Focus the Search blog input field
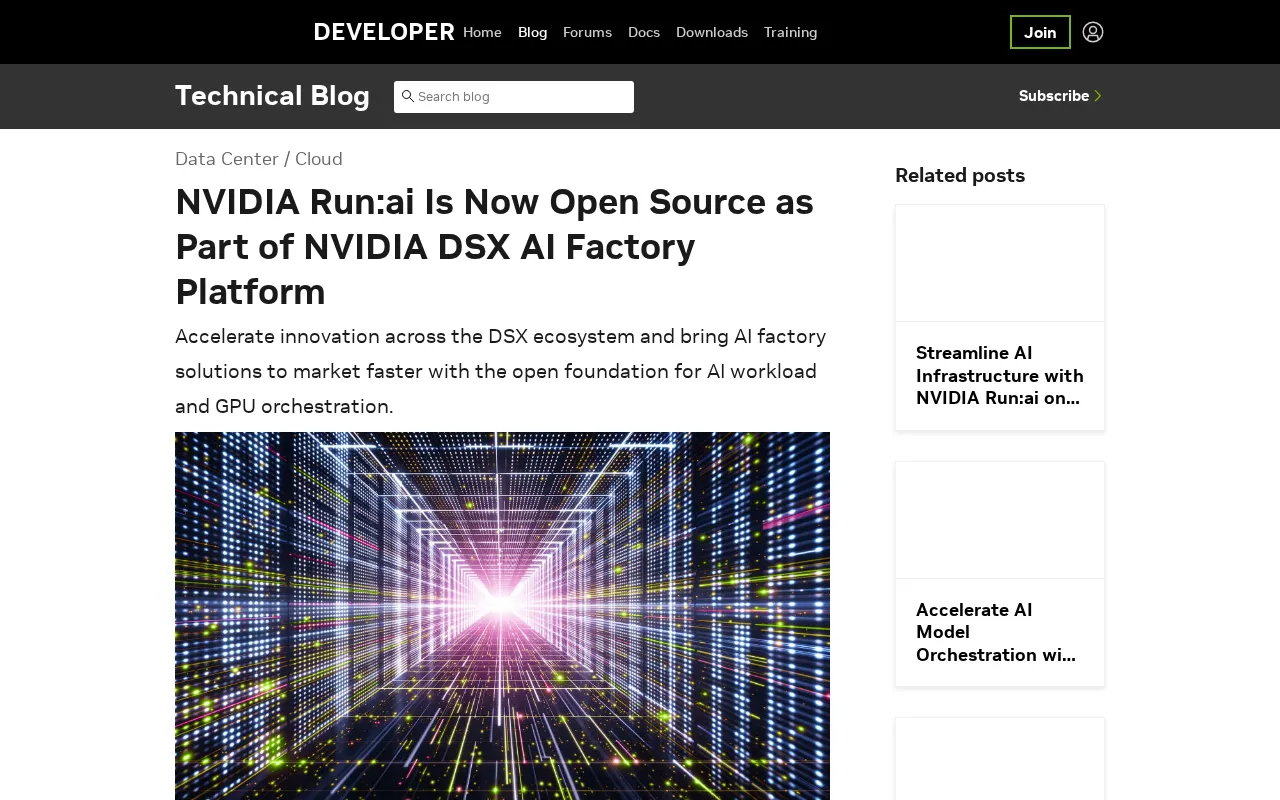This screenshot has width=1280, height=800. point(514,97)
